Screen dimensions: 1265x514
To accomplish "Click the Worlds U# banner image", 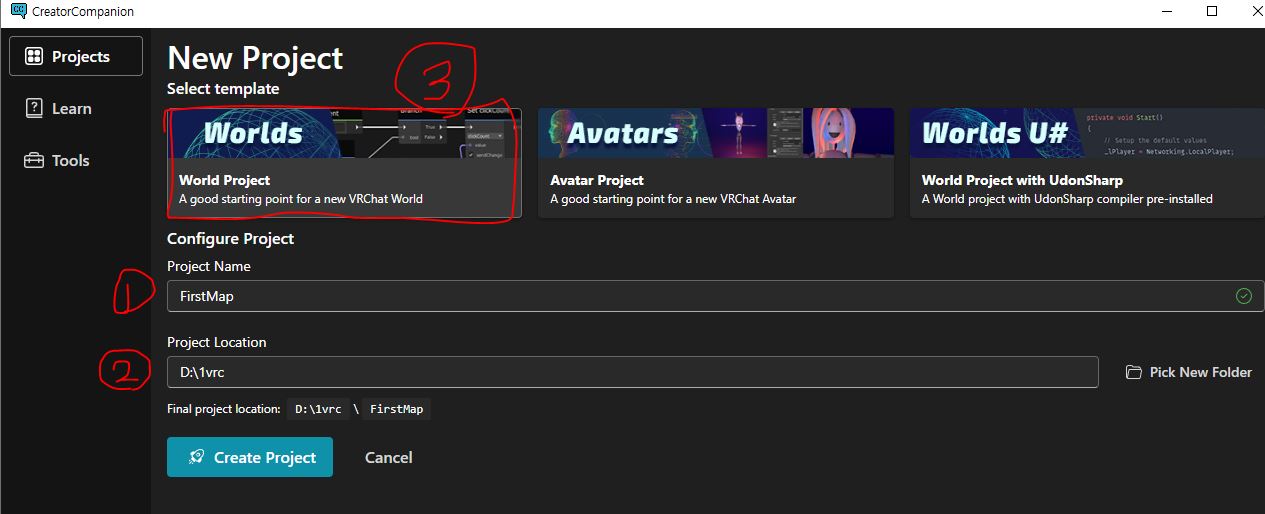I will point(1087,133).
